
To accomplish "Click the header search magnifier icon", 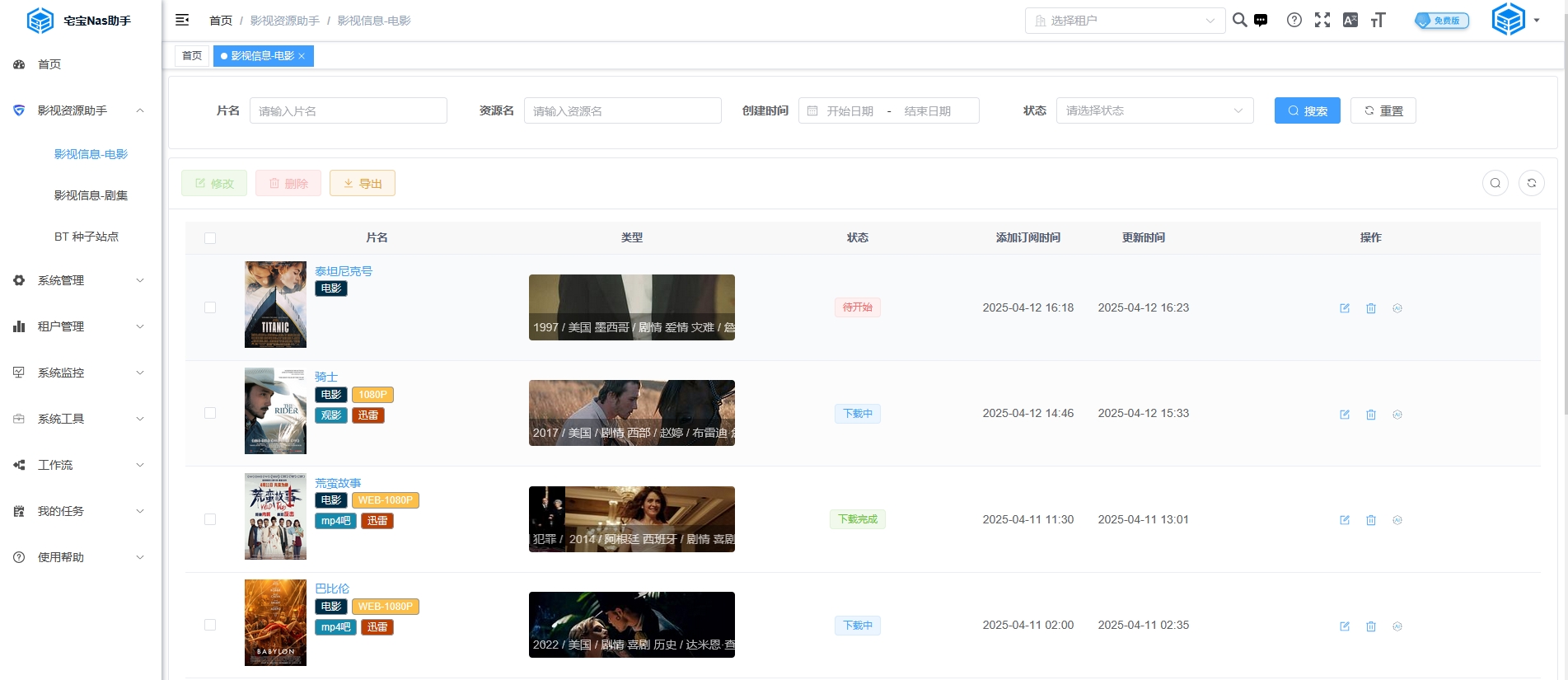I will click(1239, 20).
